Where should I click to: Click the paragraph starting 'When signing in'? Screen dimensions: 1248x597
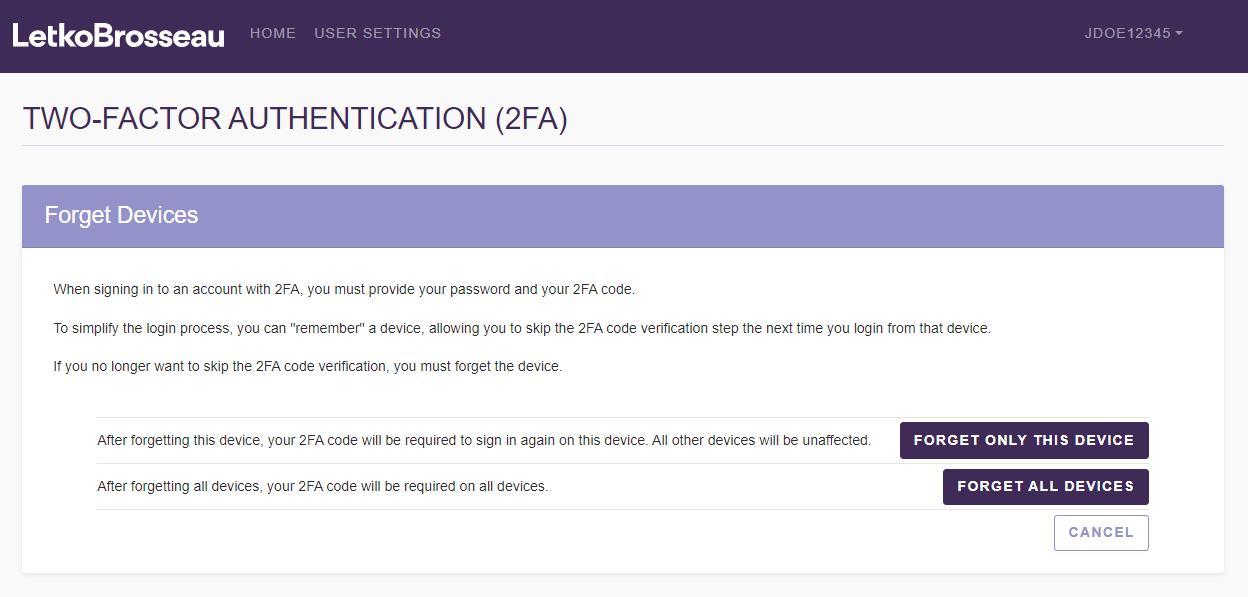[x=343, y=289]
